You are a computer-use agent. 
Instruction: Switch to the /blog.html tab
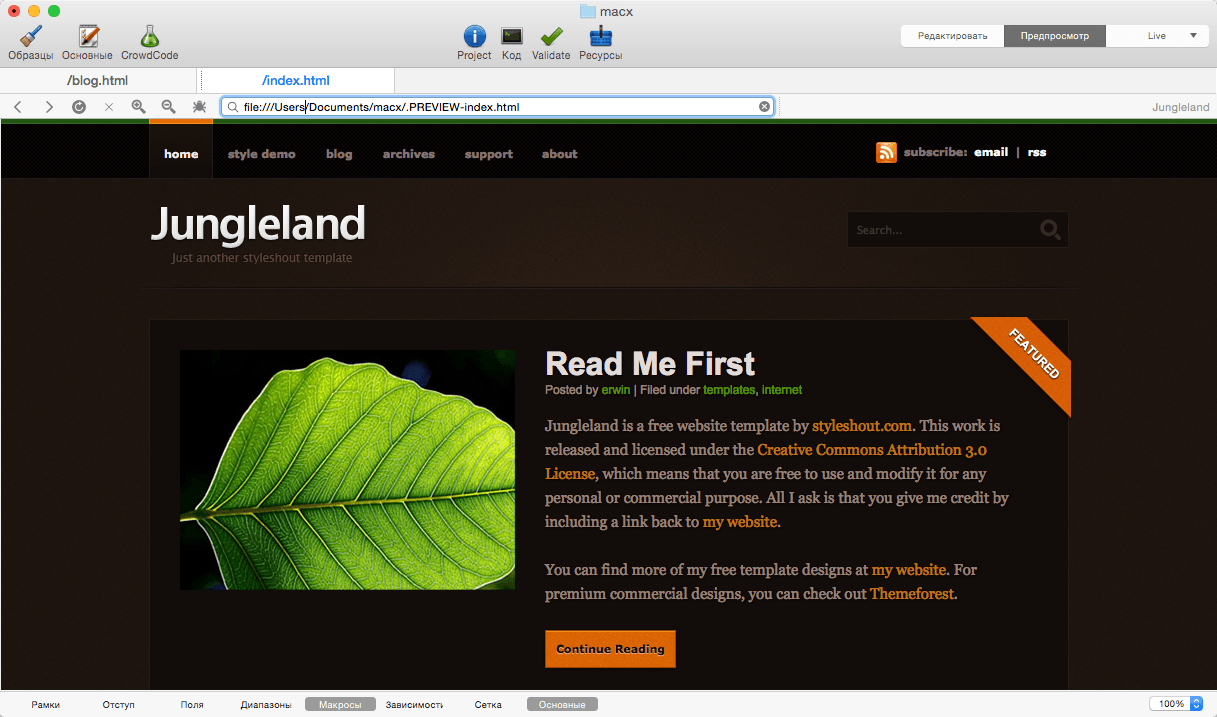coord(97,80)
